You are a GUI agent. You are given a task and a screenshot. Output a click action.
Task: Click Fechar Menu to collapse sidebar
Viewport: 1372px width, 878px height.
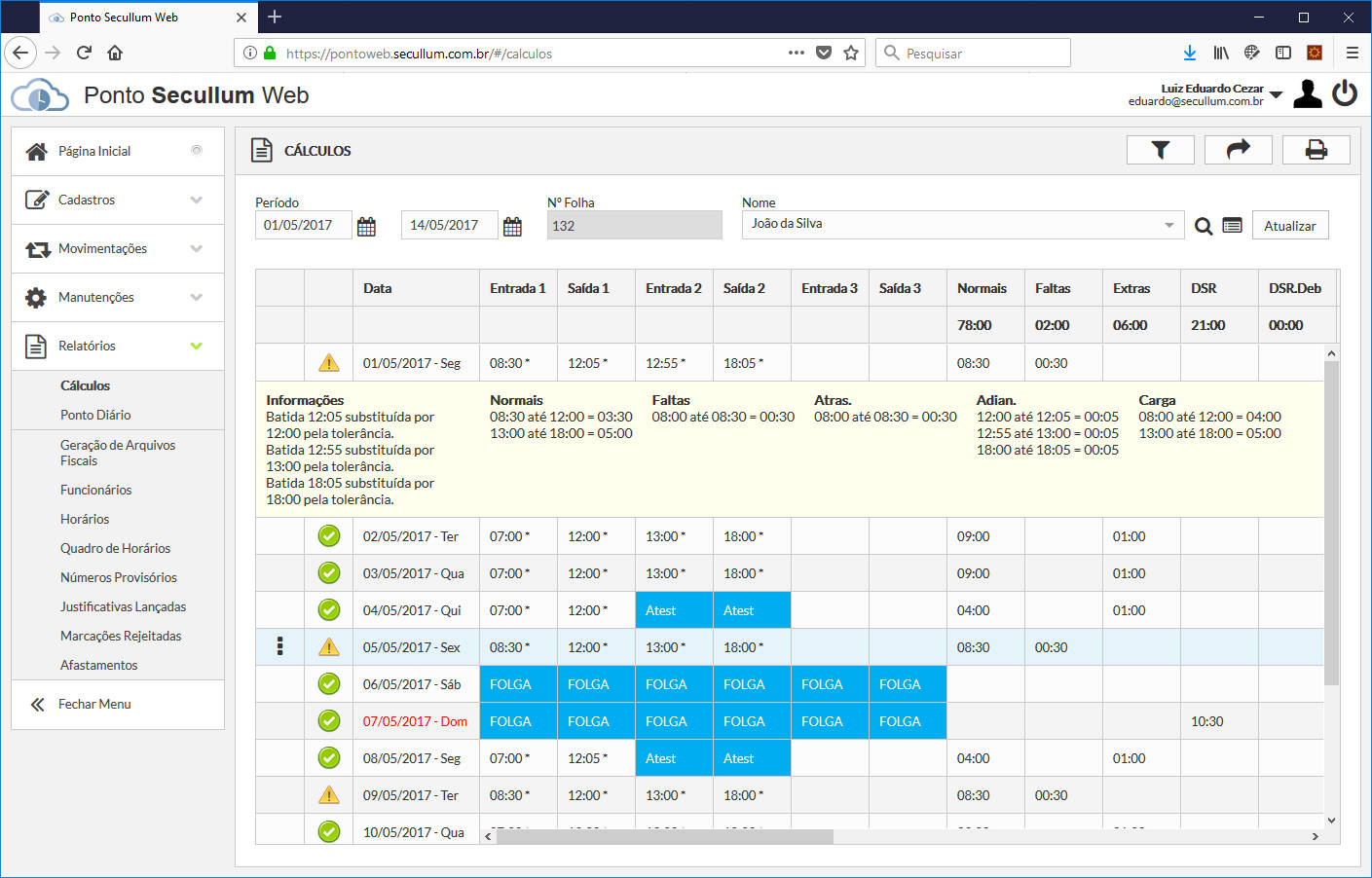pos(93,704)
